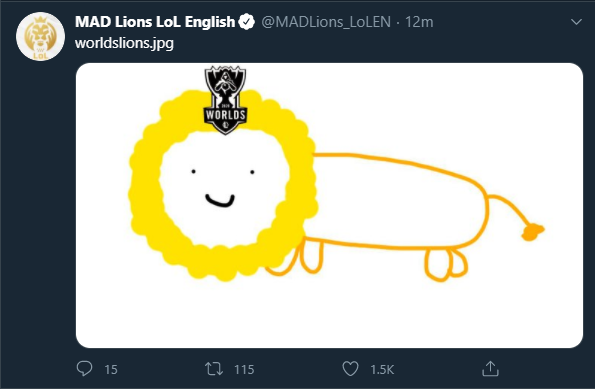Viewport: 595px width, 389px height.
Task: Expand the tweet options chevron
Action: pyautogui.click(x=576, y=22)
